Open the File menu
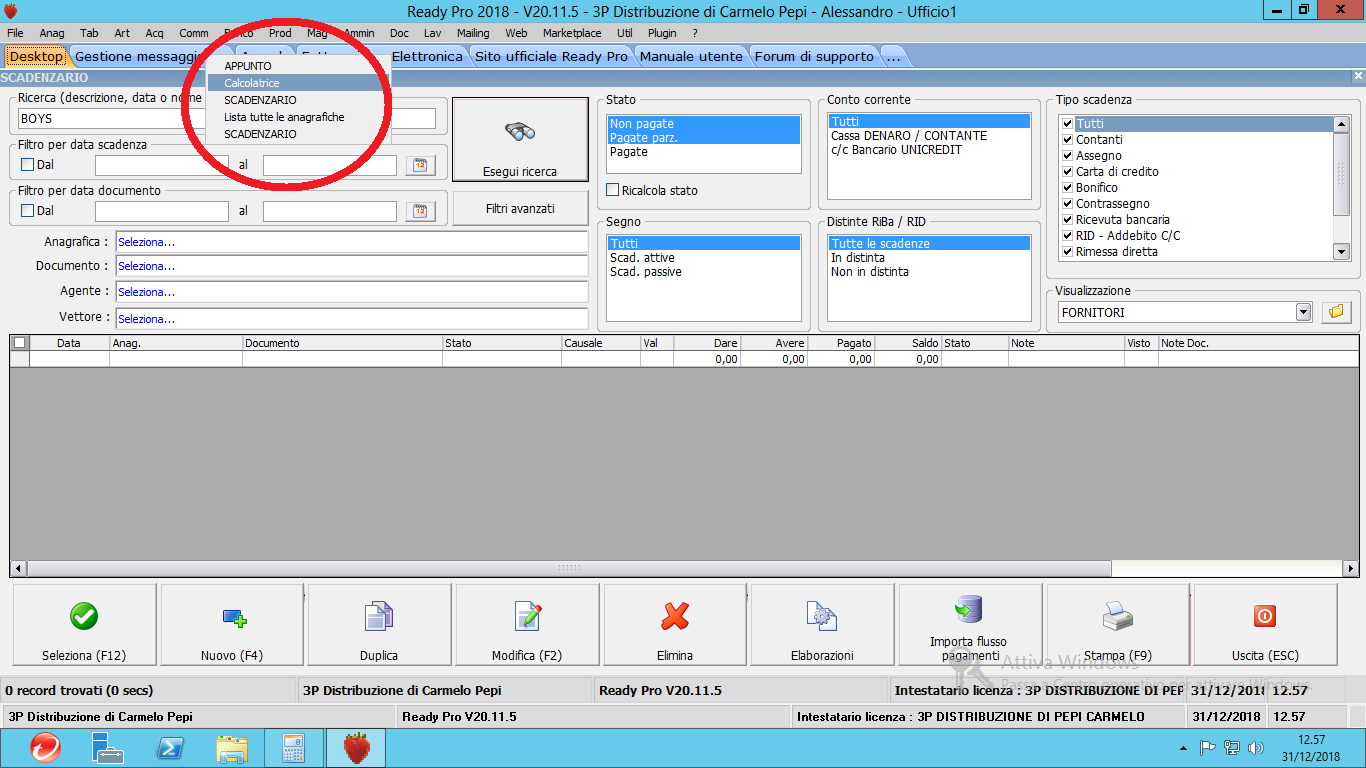This screenshot has height=768, width=1366. pyautogui.click(x=15, y=33)
